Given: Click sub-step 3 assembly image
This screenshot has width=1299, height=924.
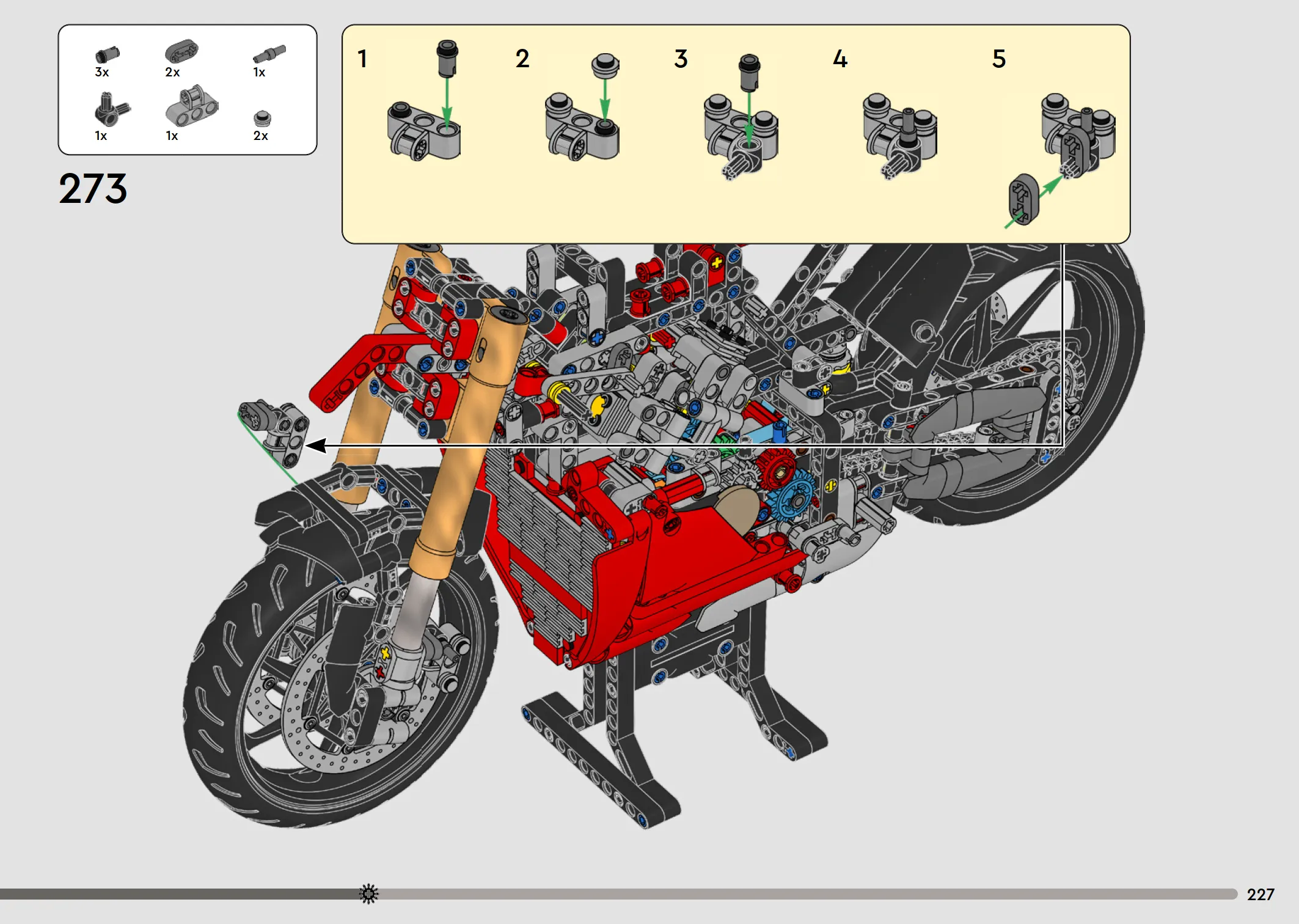Looking at the screenshot, I should (x=741, y=116).
